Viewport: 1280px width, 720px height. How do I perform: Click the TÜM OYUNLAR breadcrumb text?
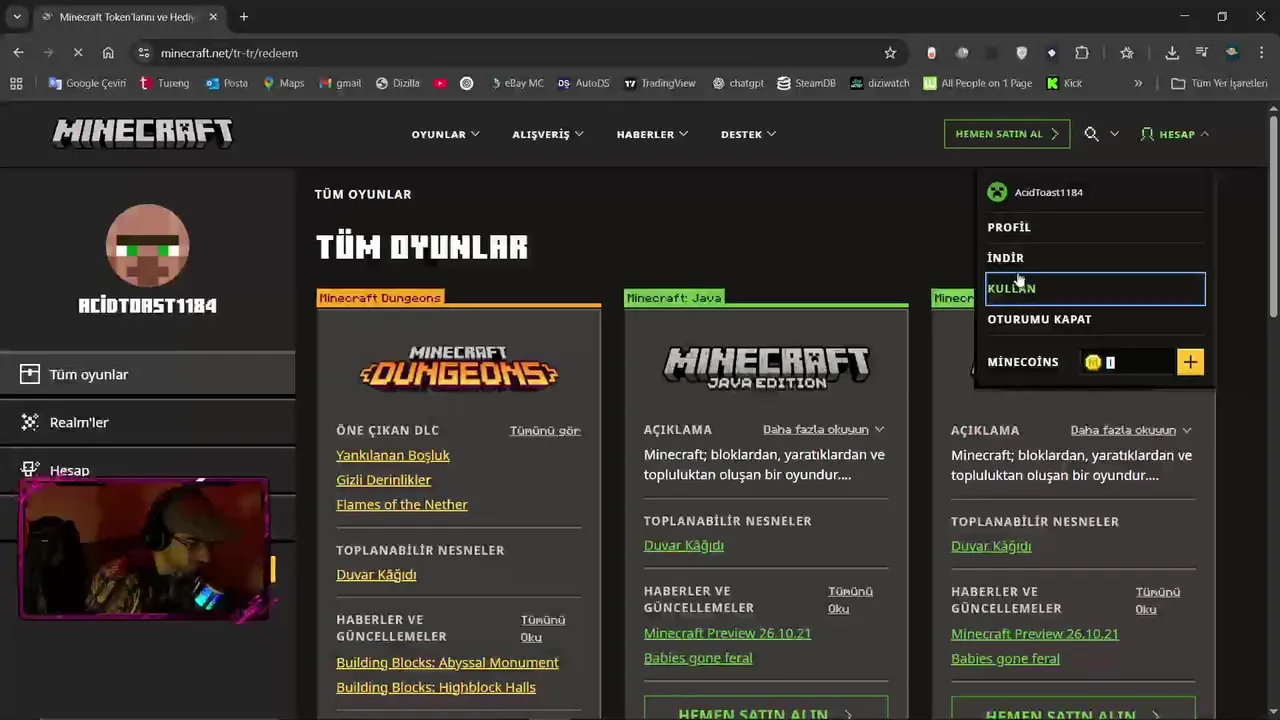pos(363,194)
